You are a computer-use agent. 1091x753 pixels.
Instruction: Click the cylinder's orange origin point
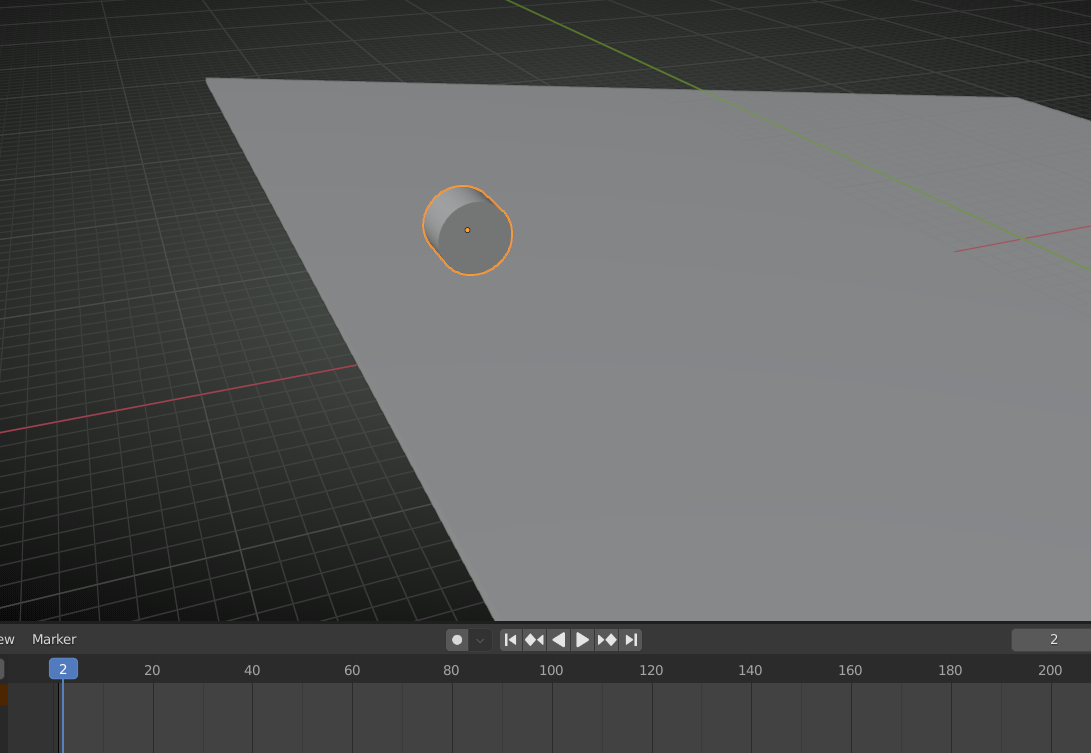pyautogui.click(x=468, y=230)
